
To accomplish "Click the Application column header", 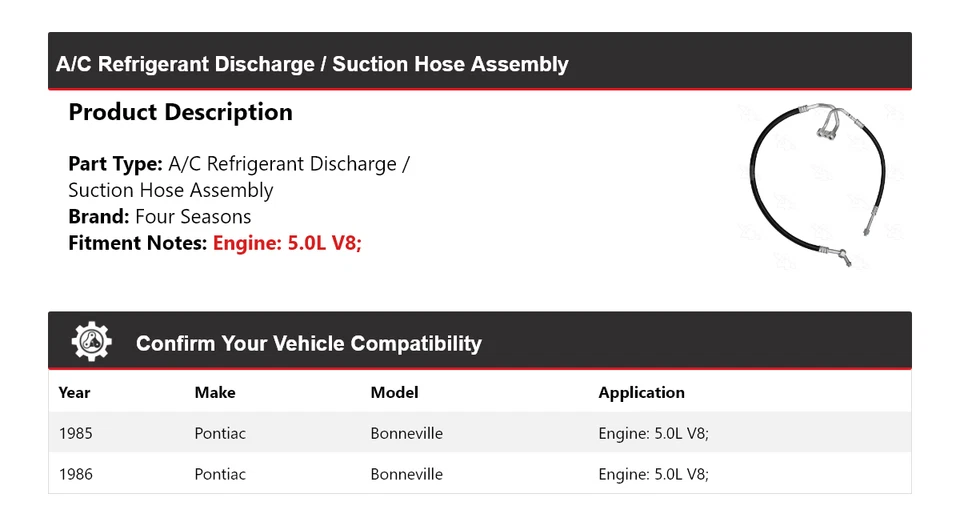I will click(641, 393).
